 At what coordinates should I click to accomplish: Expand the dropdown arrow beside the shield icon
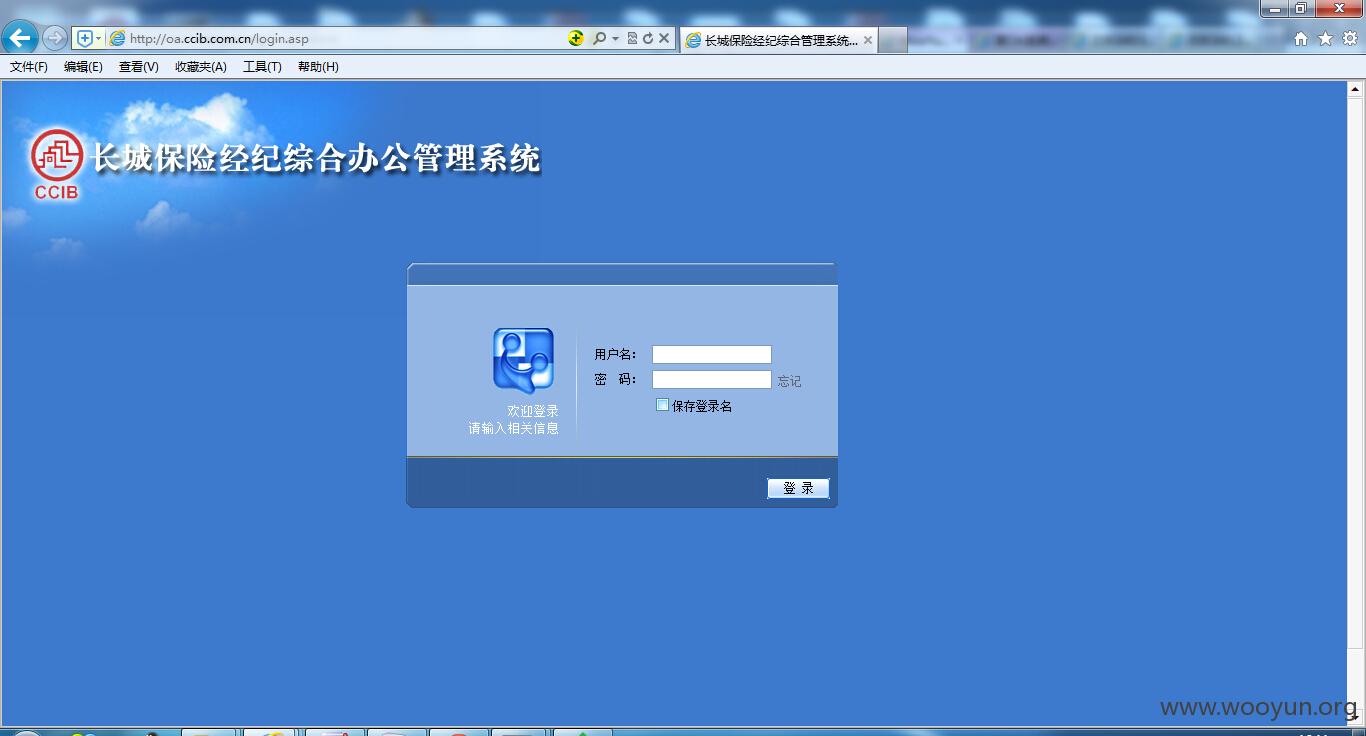(98, 38)
